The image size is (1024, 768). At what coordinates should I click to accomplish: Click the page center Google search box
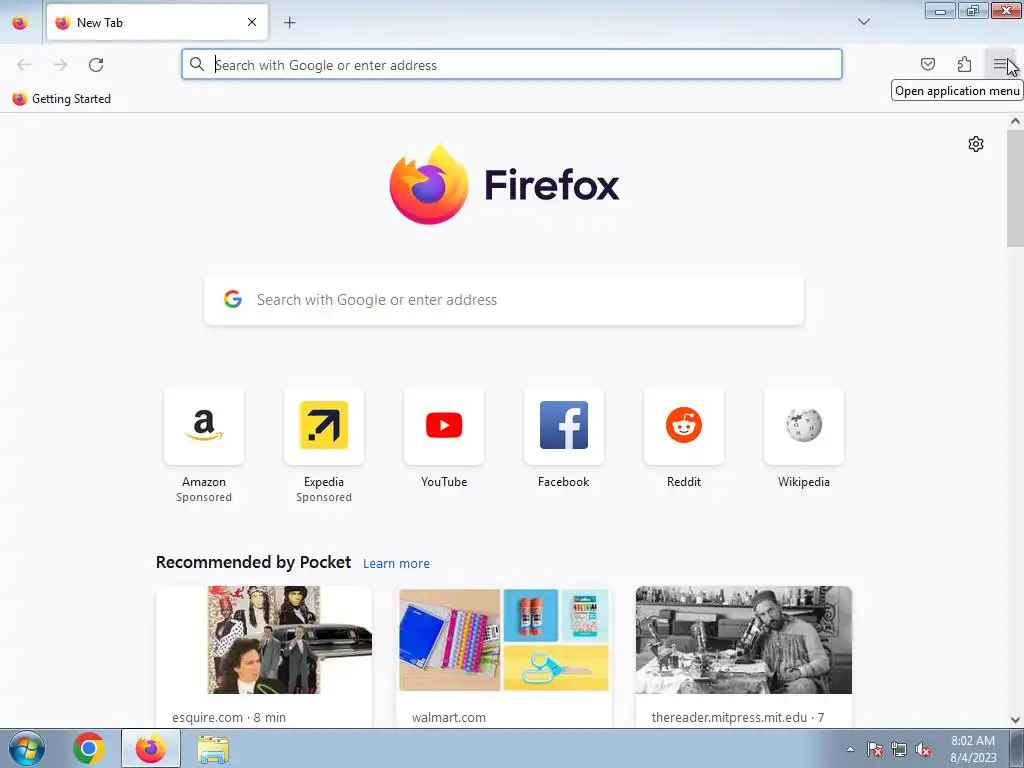pyautogui.click(x=504, y=300)
